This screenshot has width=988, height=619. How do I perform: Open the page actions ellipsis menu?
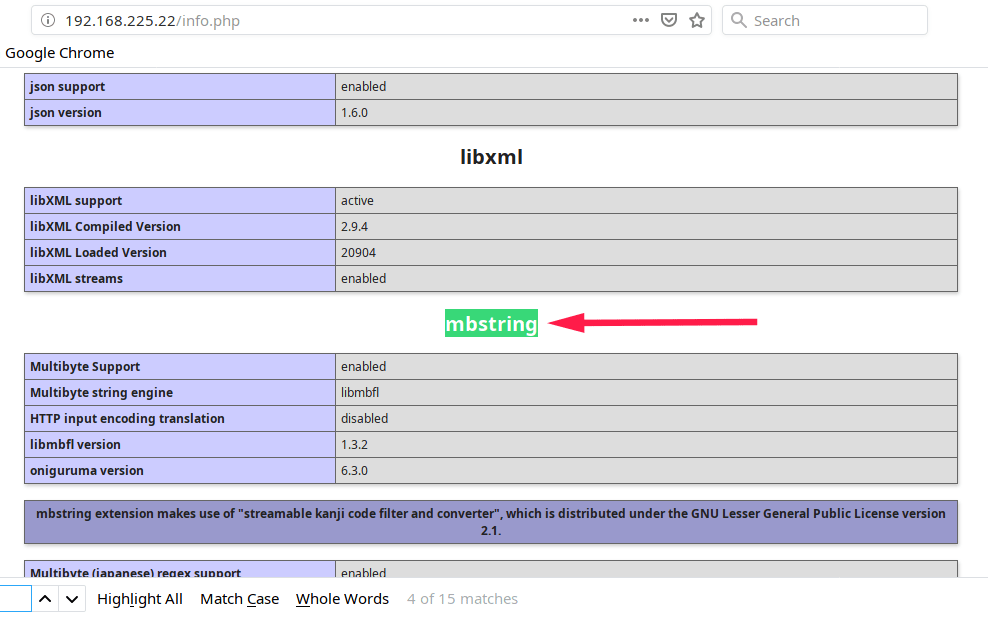point(641,21)
